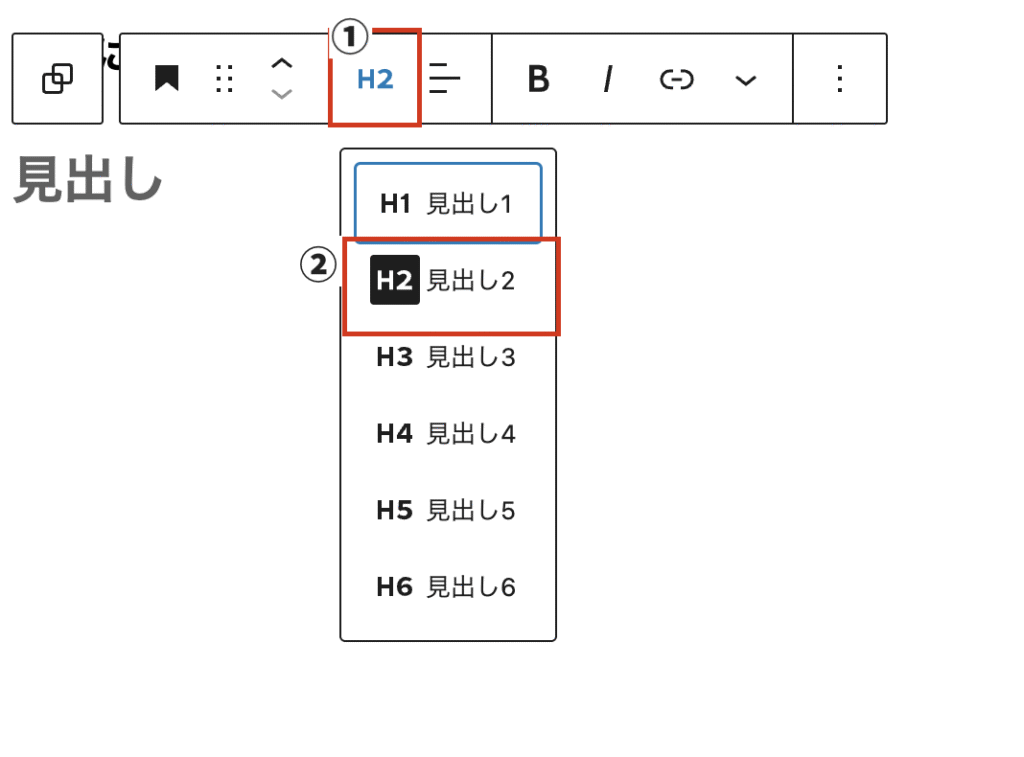Screen dimensions: 1024x757
Task: Open the H2 heading level dropdown
Action: 375,79
